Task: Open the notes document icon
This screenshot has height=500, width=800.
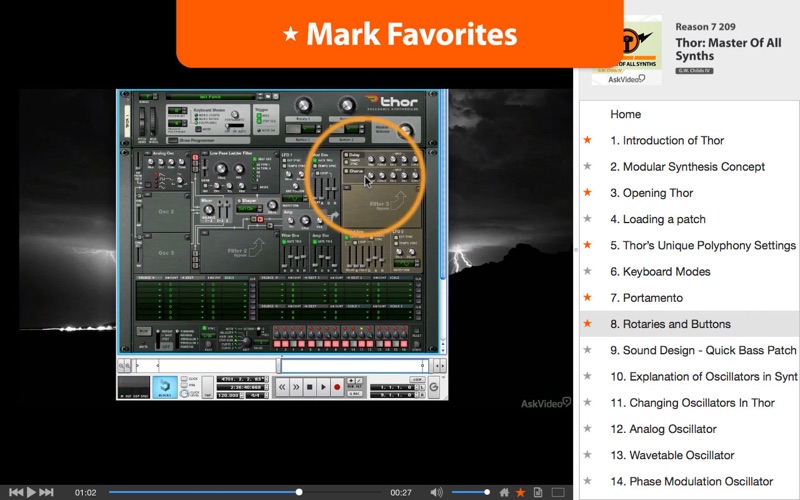Action: click(538, 492)
